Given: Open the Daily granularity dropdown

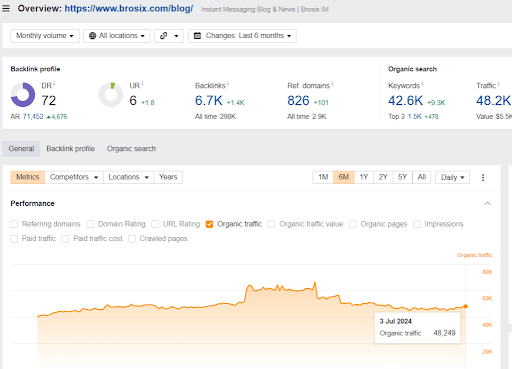Looking at the screenshot, I should coord(452,177).
